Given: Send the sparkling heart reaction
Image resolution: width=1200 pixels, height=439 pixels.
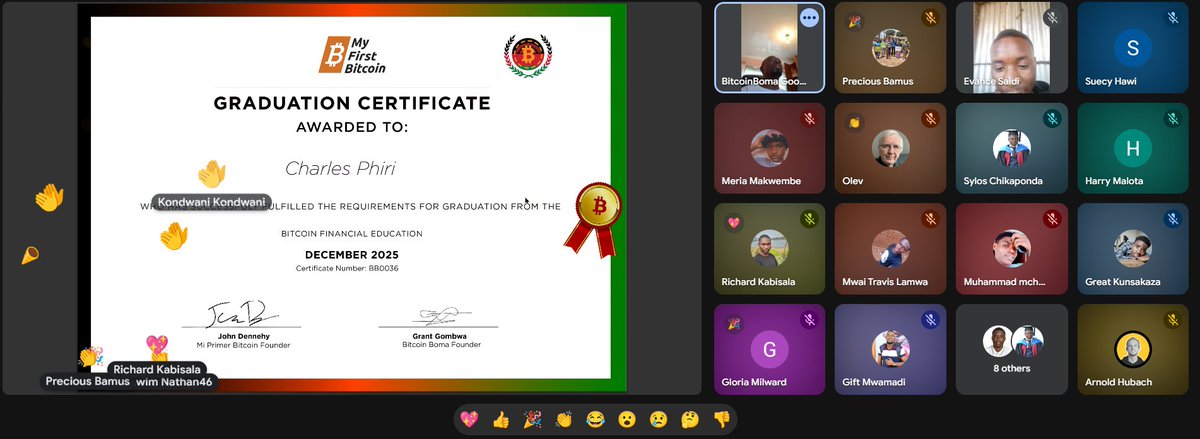Looking at the screenshot, I should click(470, 420).
